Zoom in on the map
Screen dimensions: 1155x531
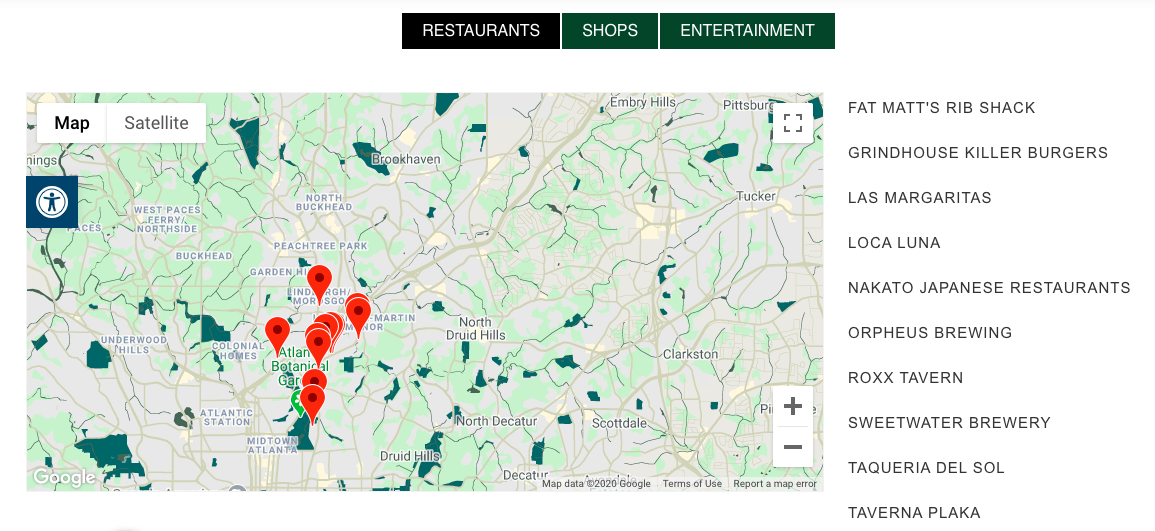point(793,406)
